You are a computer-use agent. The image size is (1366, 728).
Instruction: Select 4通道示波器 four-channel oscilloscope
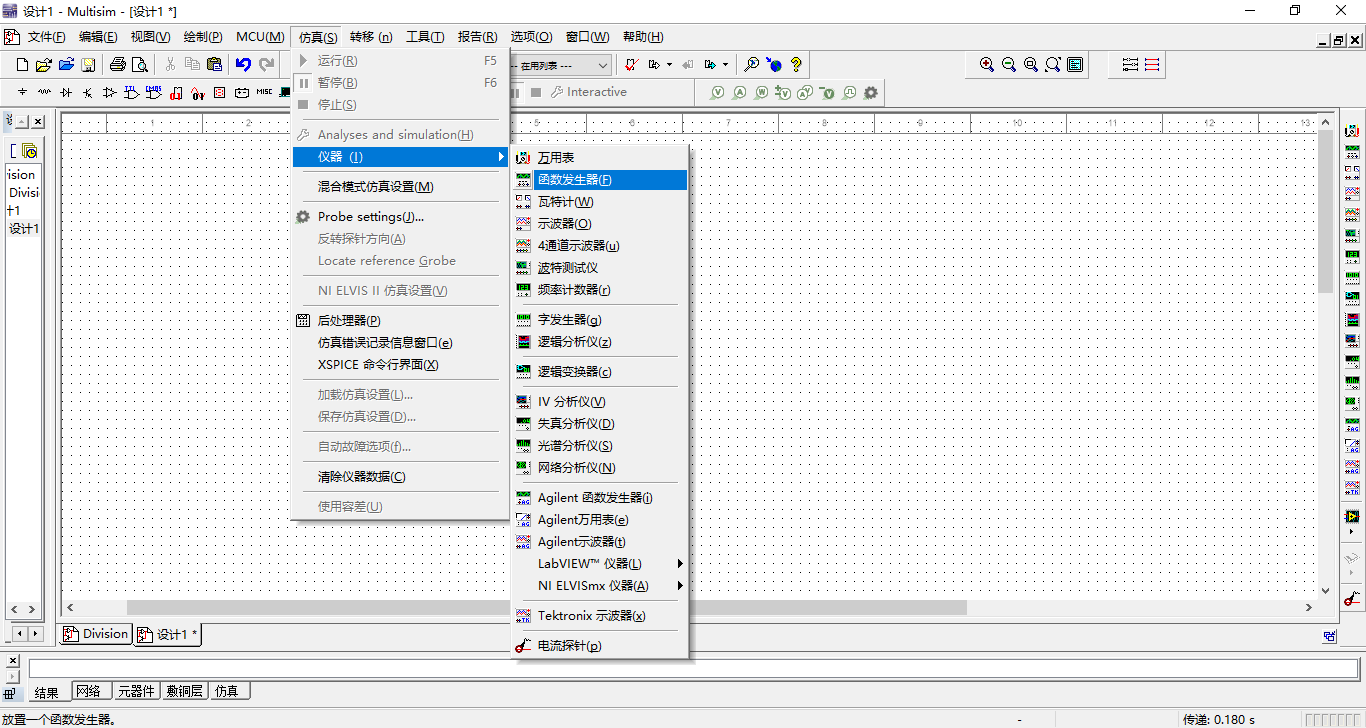pyautogui.click(x=599, y=246)
